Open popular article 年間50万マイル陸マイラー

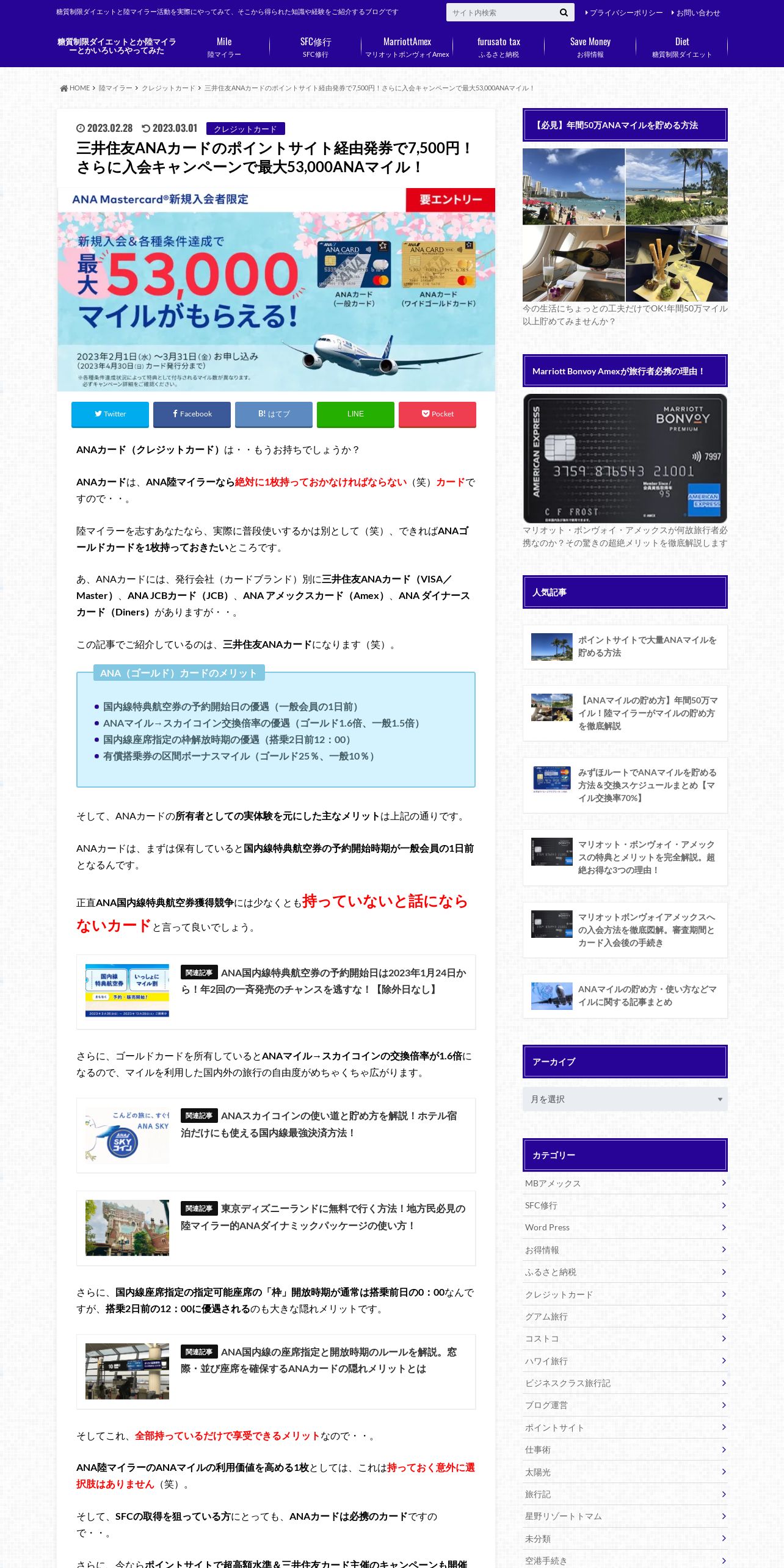[x=625, y=713]
